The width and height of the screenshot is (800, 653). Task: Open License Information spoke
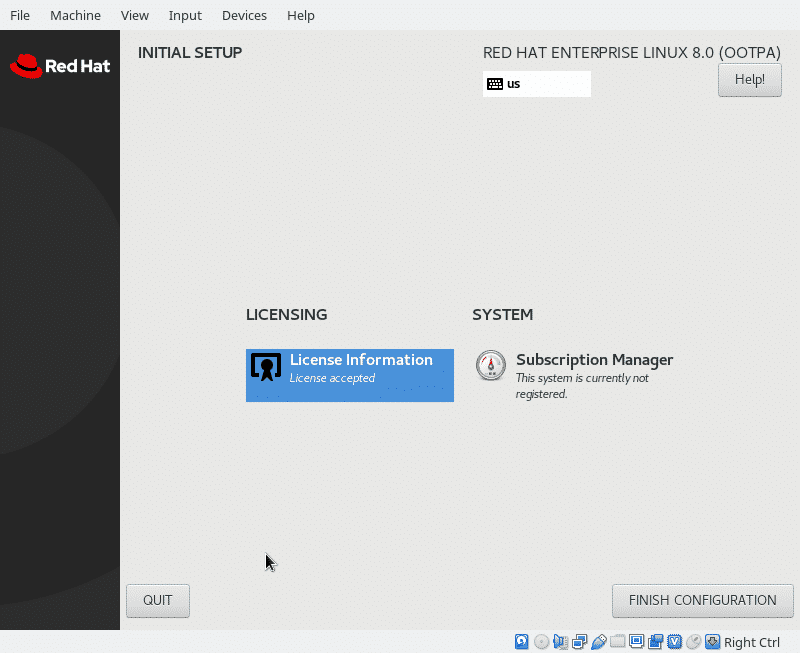tap(349, 375)
